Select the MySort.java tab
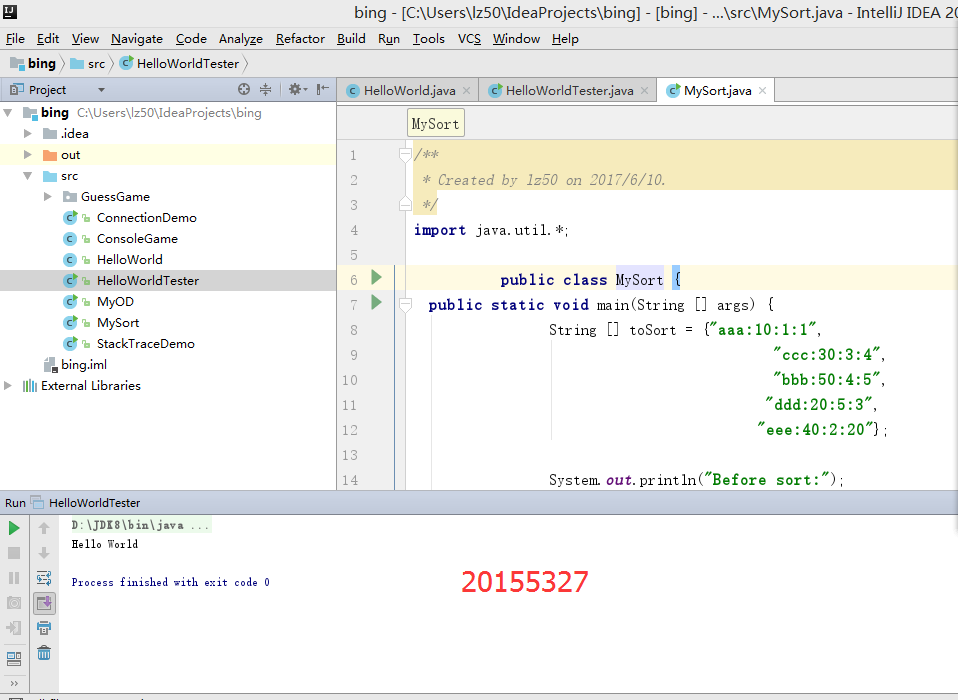Viewport: 958px width, 700px height. 717,90
